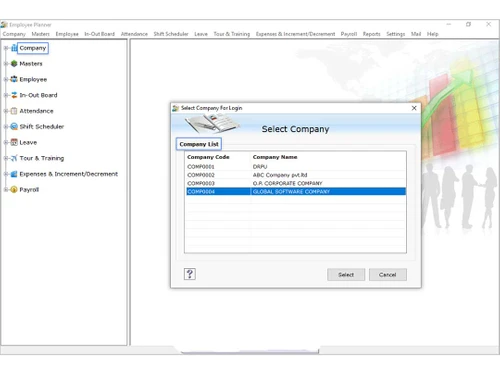Click the Select button

click(x=346, y=275)
